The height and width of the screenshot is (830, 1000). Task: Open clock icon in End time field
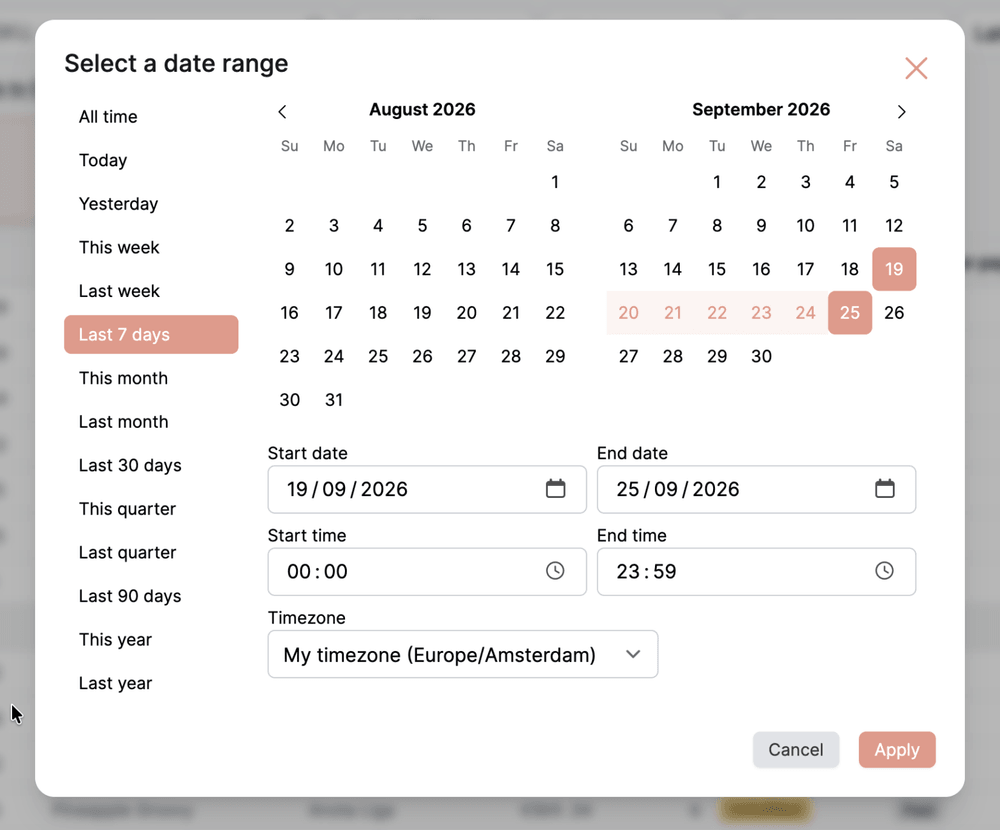point(884,570)
